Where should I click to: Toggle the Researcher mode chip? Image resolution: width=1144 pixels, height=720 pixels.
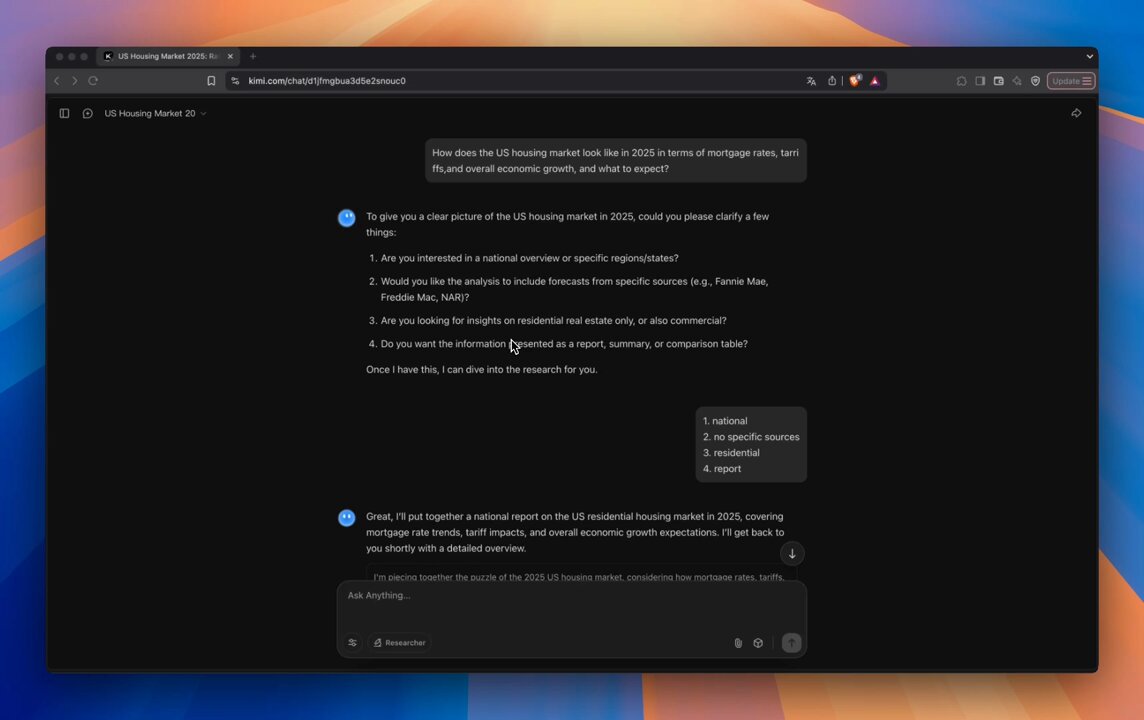point(400,643)
